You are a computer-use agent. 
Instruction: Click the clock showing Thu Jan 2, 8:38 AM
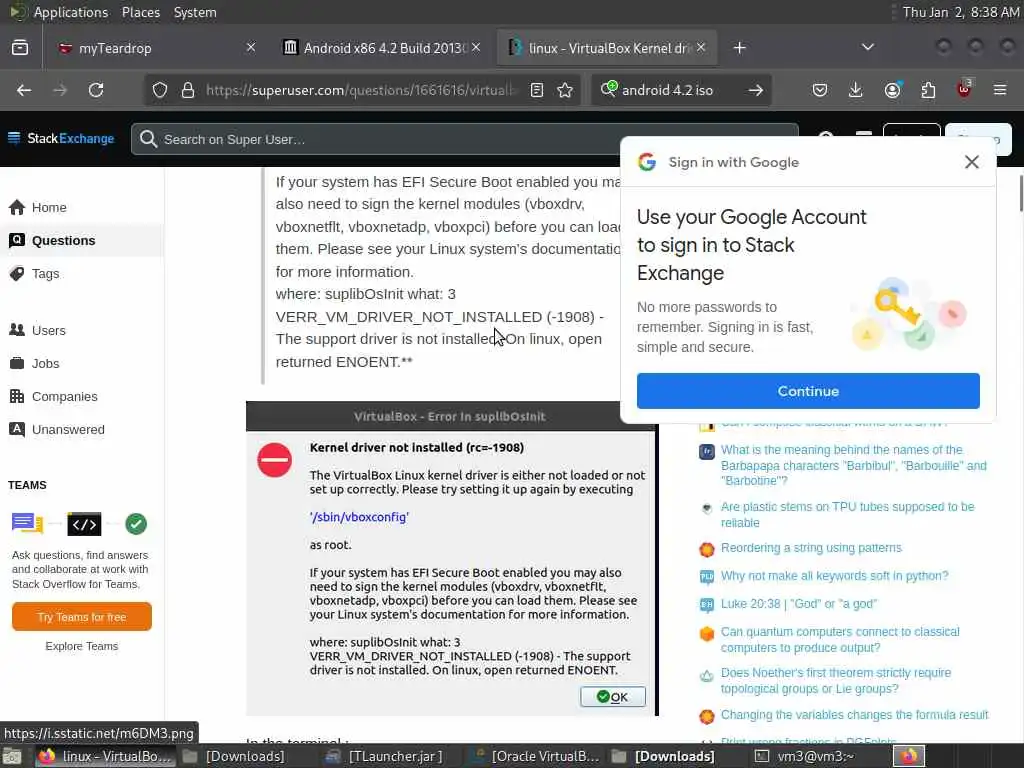click(961, 12)
